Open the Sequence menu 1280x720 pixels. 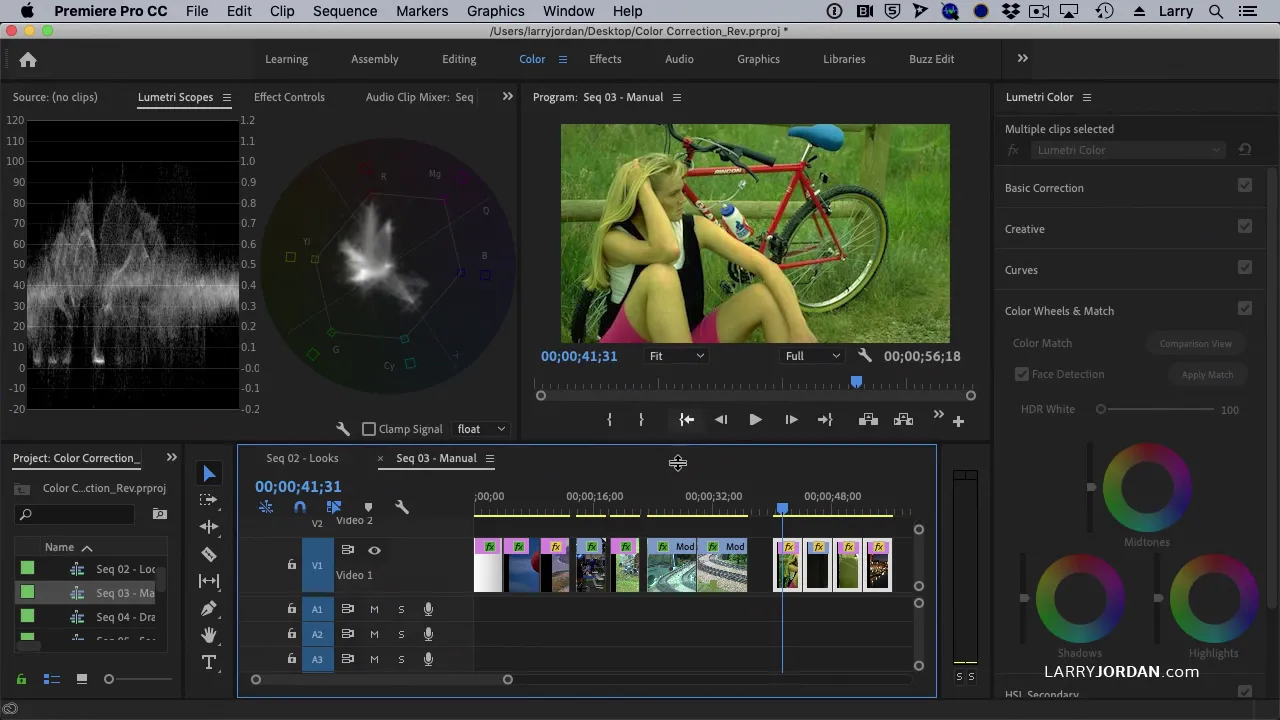[345, 11]
